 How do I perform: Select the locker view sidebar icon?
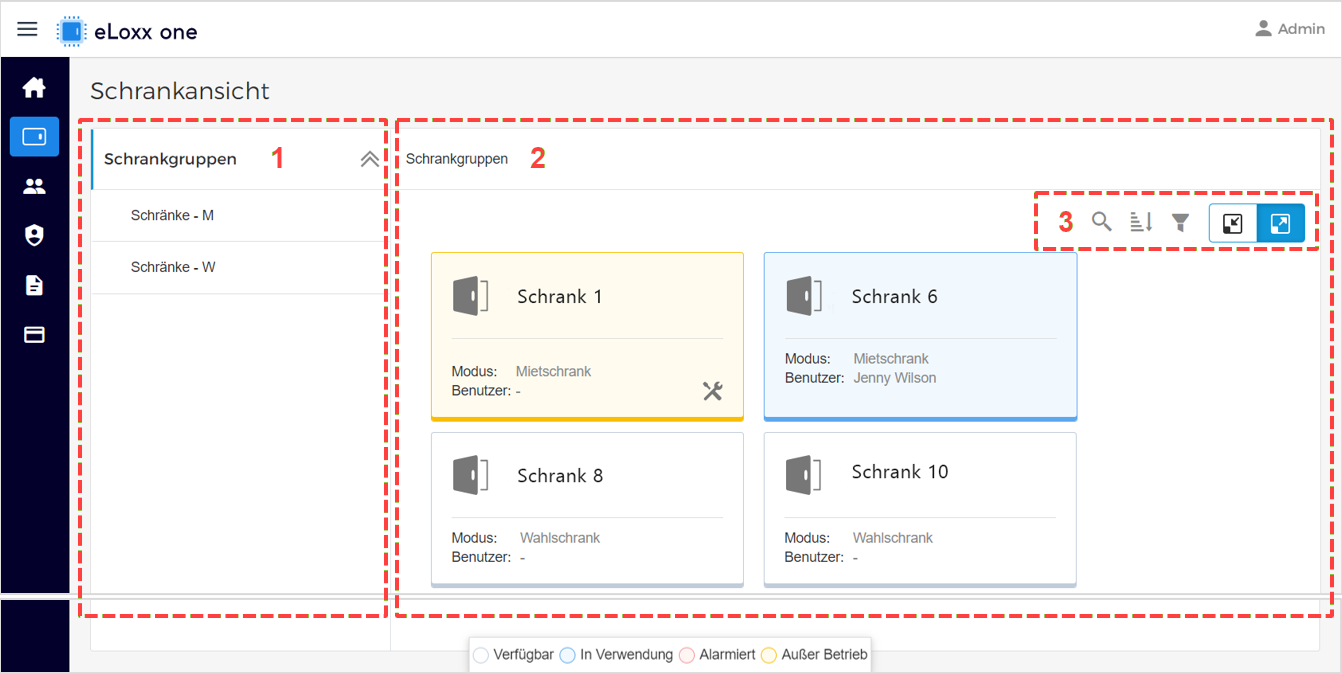[34, 137]
